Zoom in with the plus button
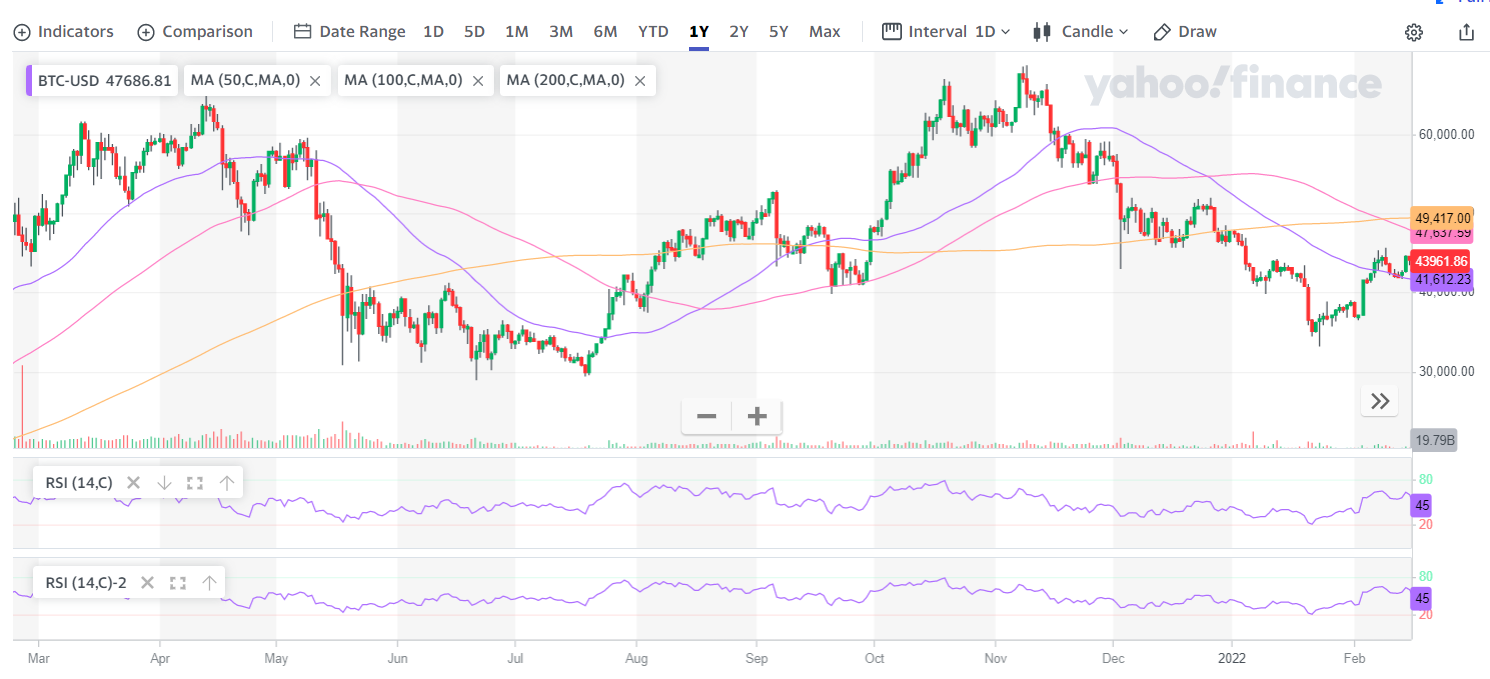Image resolution: width=1490 pixels, height=679 pixels. pyautogui.click(x=757, y=416)
